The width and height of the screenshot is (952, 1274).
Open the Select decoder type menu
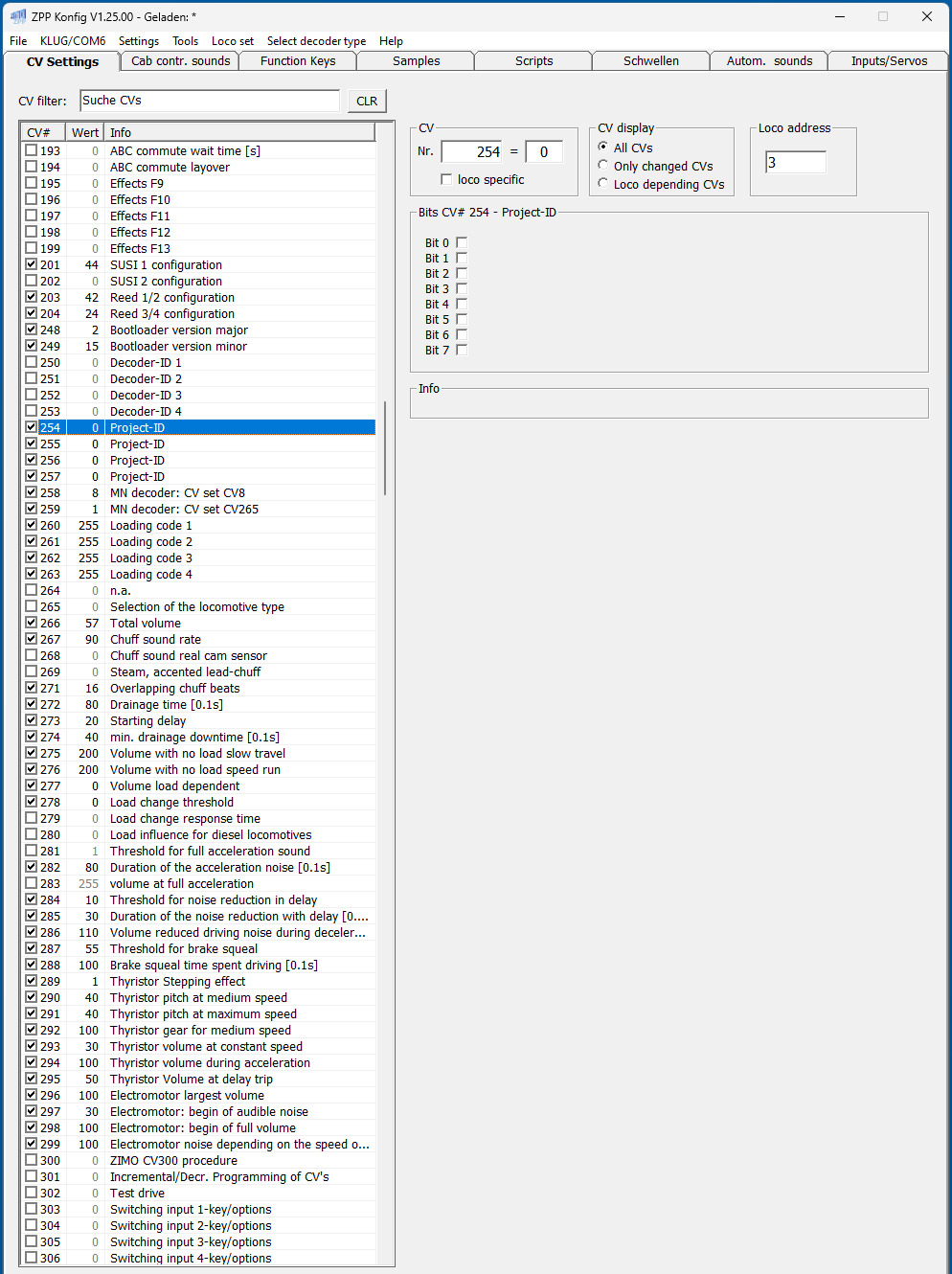(x=316, y=41)
